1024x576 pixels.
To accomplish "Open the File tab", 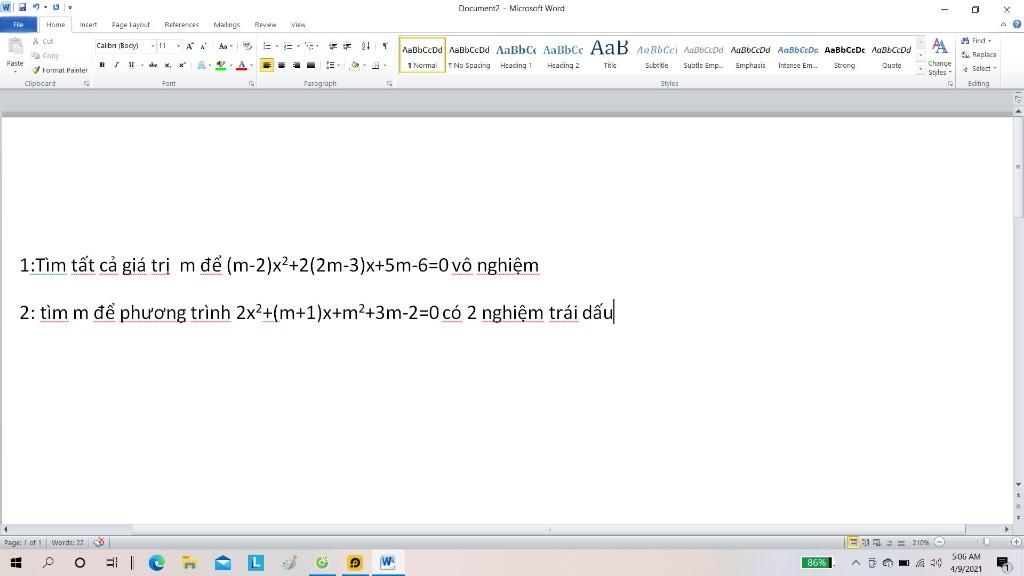I will (x=18, y=24).
